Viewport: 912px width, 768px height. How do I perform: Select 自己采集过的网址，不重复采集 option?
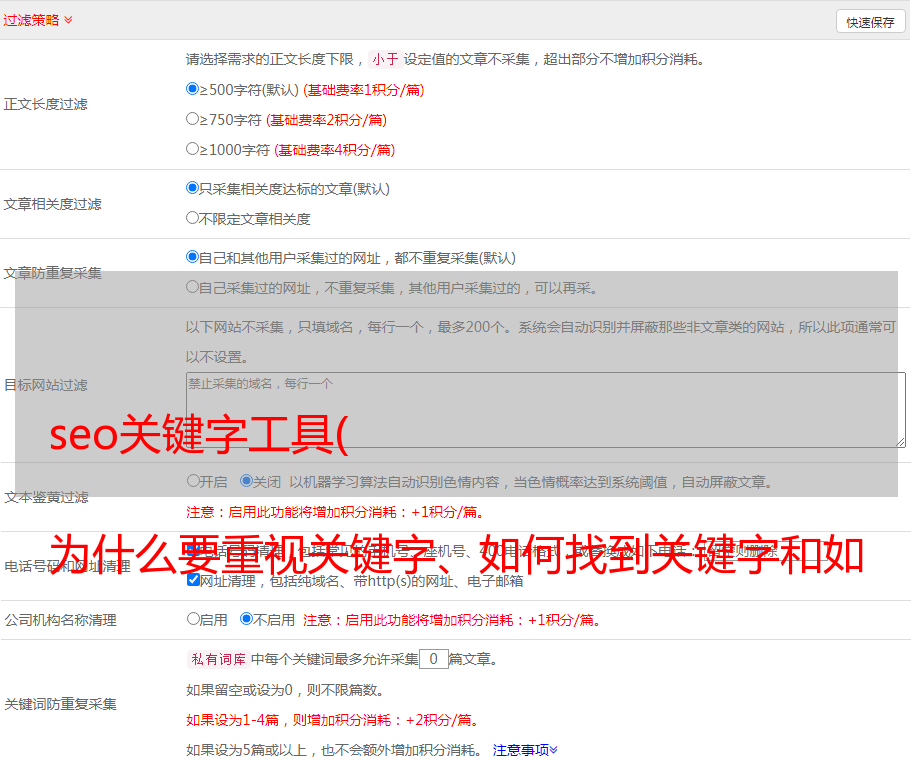tap(193, 287)
